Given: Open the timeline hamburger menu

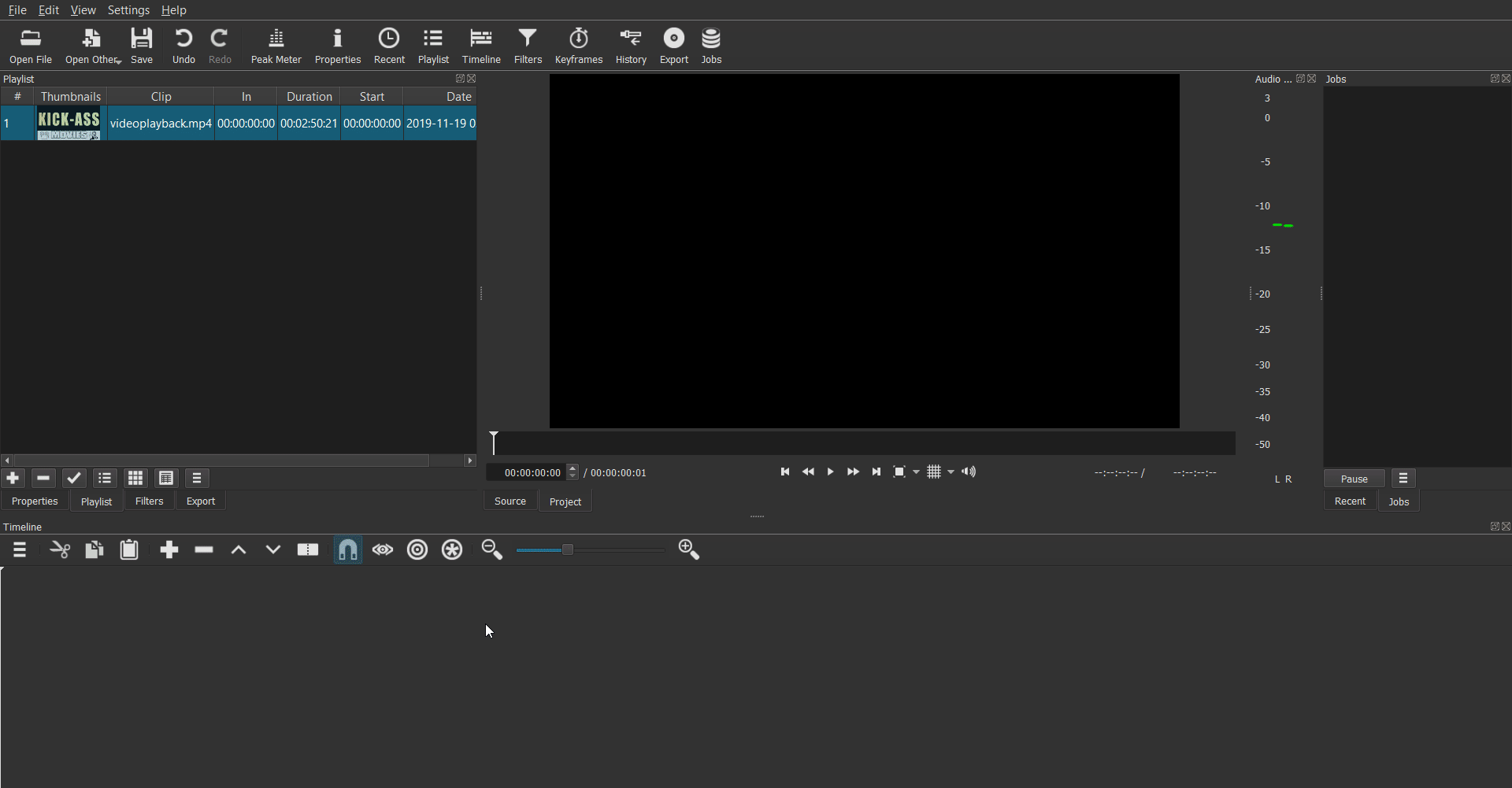Looking at the screenshot, I should [20, 549].
